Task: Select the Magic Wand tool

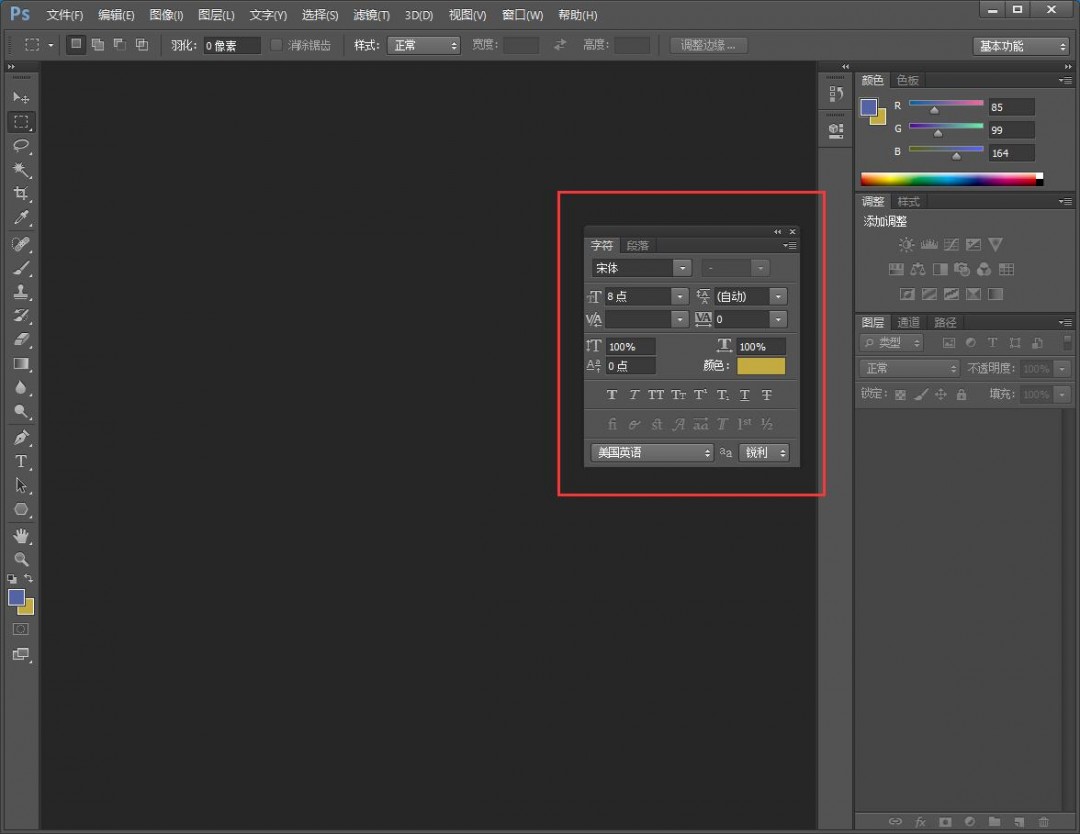Action: pos(21,170)
